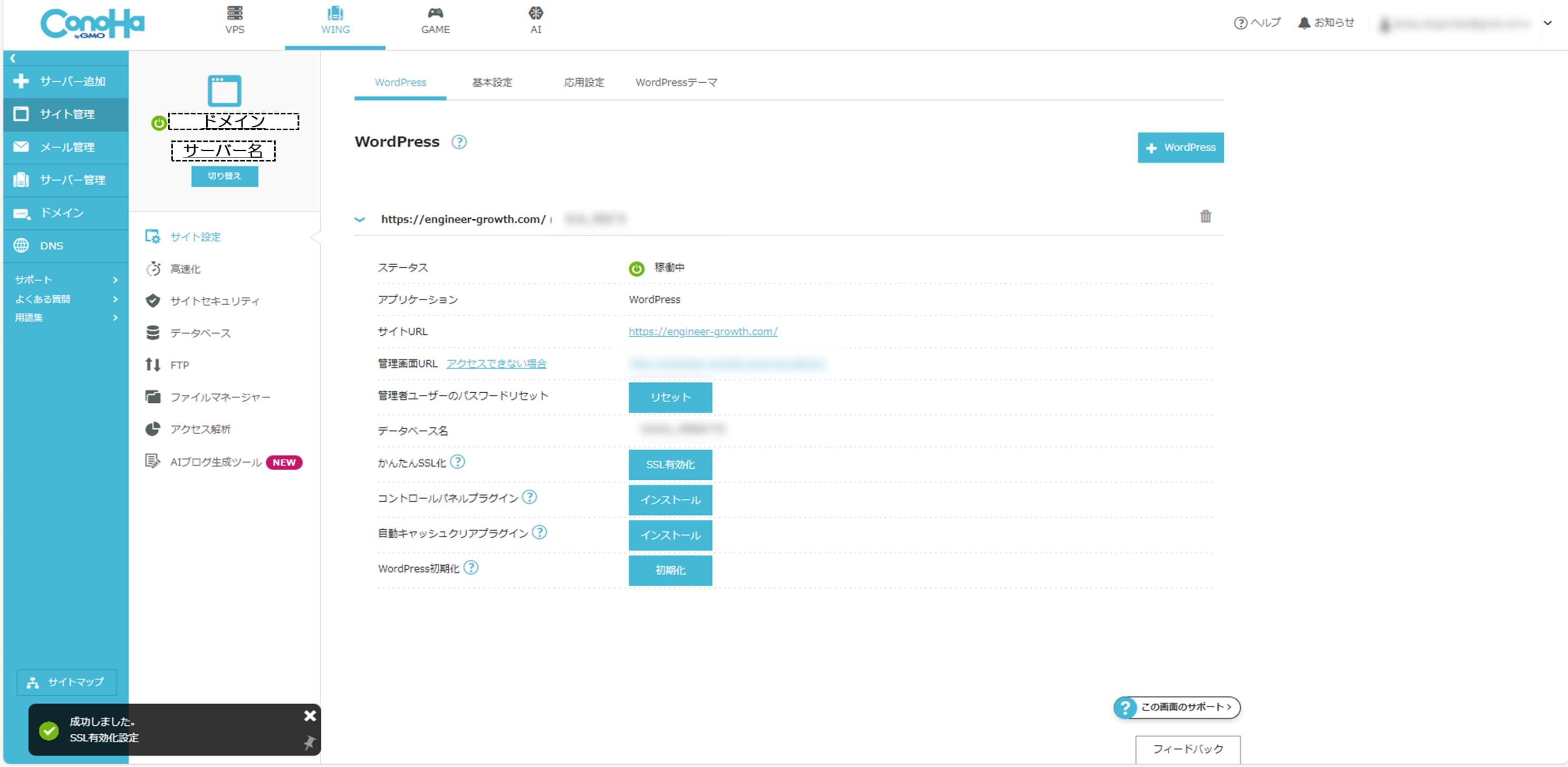
Task: Open the VPS service tab
Action: [234, 21]
